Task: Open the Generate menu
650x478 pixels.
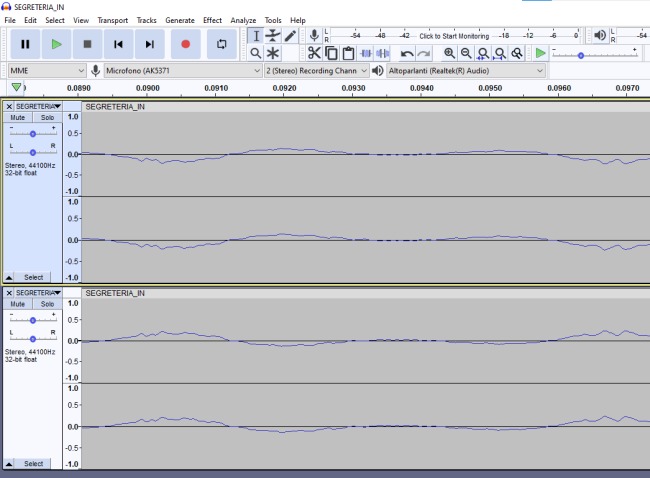Action: coord(180,20)
